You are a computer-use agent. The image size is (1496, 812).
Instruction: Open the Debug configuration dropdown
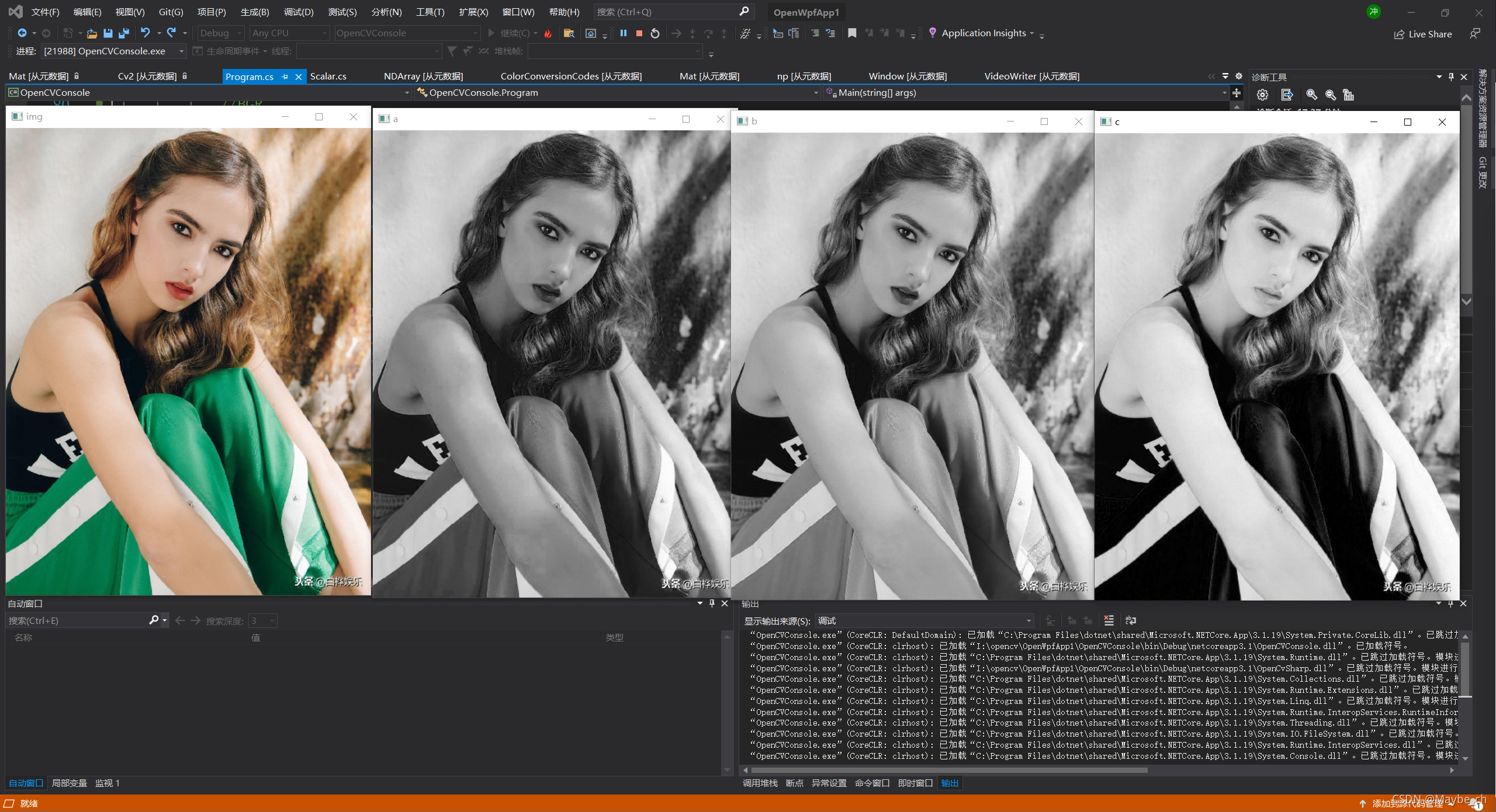[x=221, y=33]
